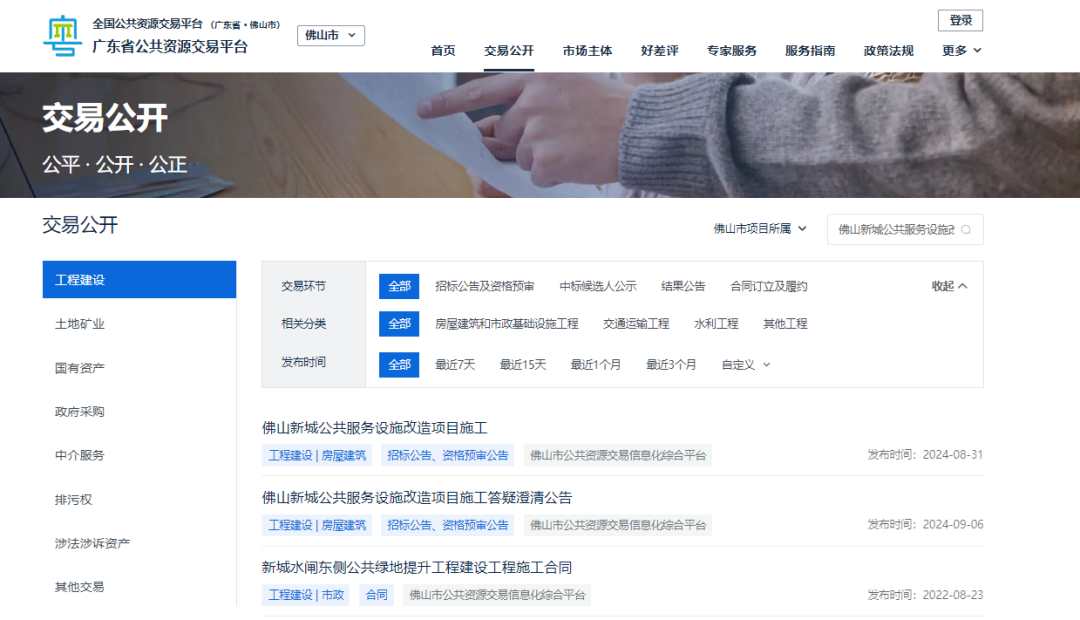Click the 登录 login button
Screen dimensions: 1080x620
(x=960, y=20)
